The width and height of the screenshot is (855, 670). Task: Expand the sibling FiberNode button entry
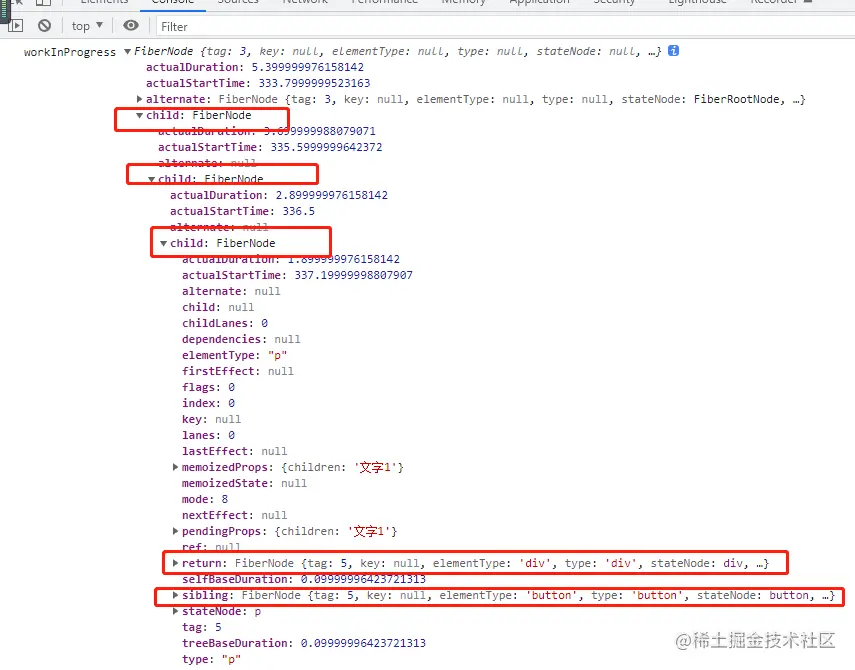coord(176,595)
